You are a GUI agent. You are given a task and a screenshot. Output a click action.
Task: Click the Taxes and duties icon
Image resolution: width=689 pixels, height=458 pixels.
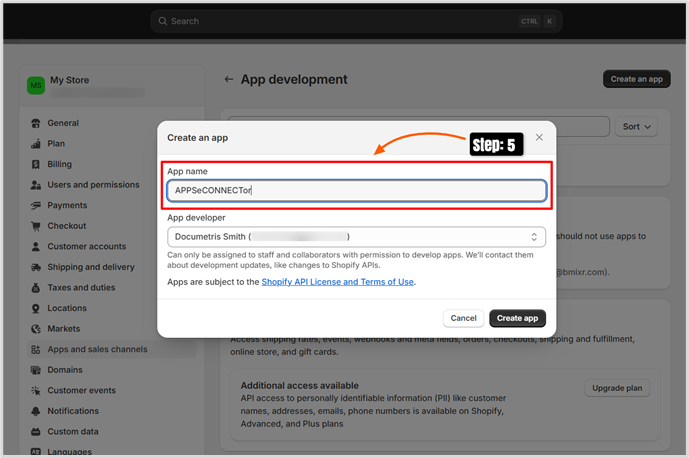point(36,288)
